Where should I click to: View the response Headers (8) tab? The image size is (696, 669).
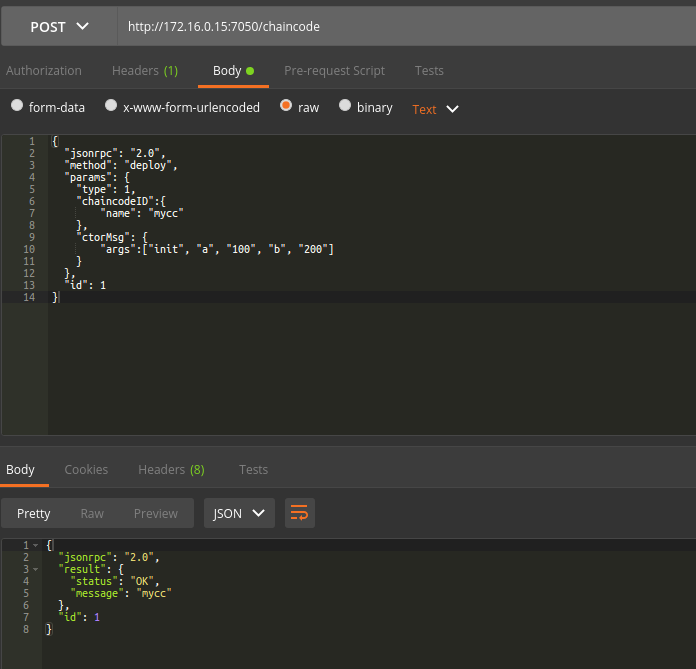(x=171, y=470)
